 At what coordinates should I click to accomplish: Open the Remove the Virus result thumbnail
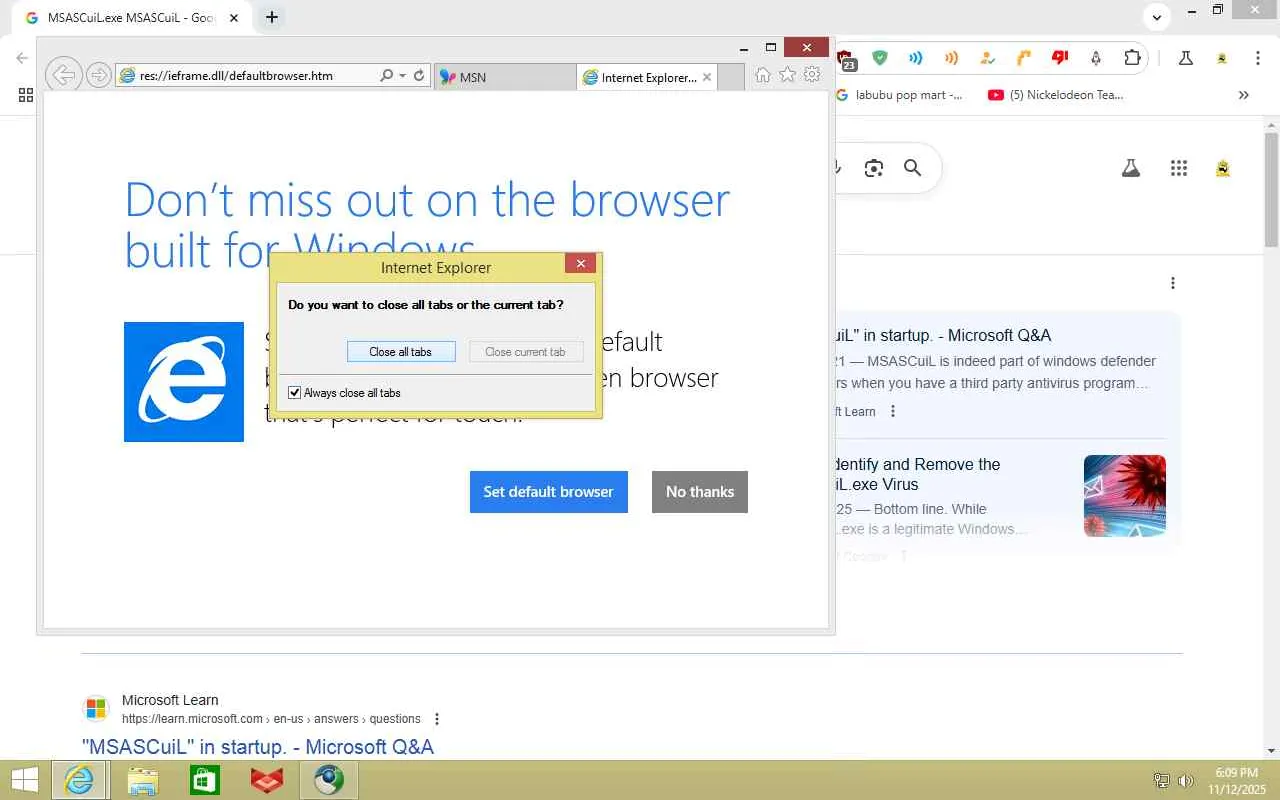click(x=1125, y=496)
